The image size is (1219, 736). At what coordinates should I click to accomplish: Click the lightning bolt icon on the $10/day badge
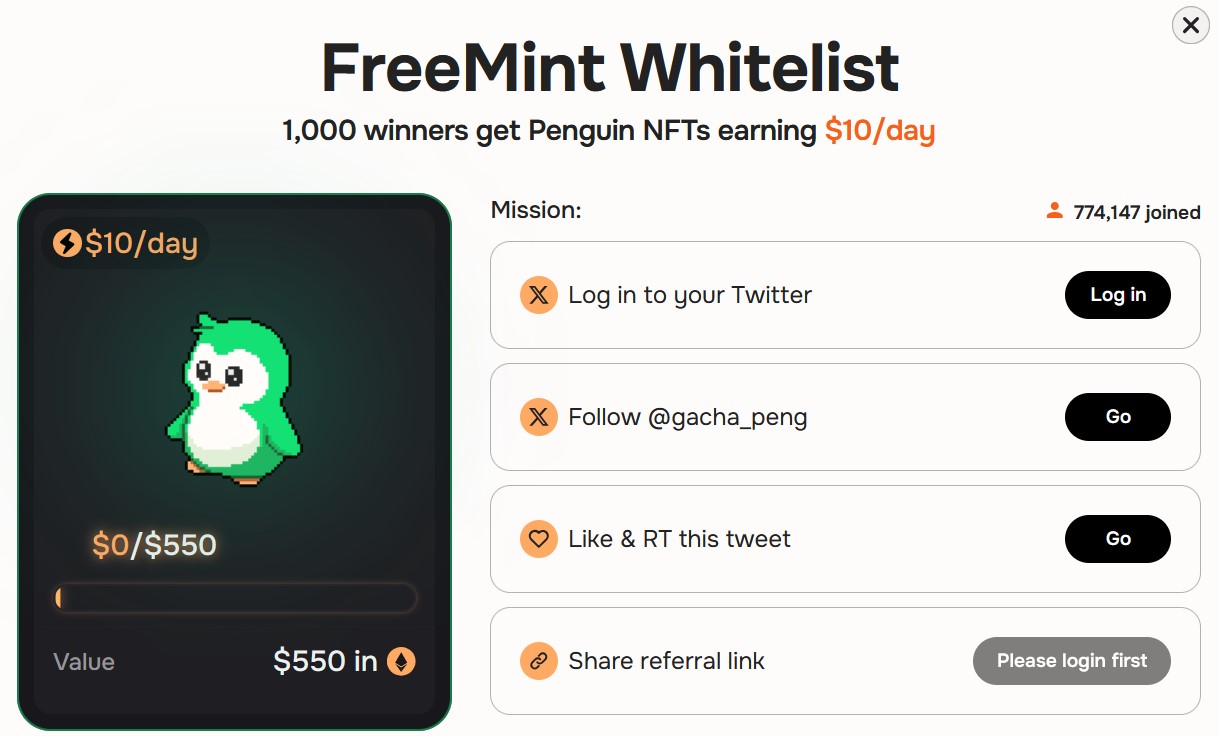(67, 243)
